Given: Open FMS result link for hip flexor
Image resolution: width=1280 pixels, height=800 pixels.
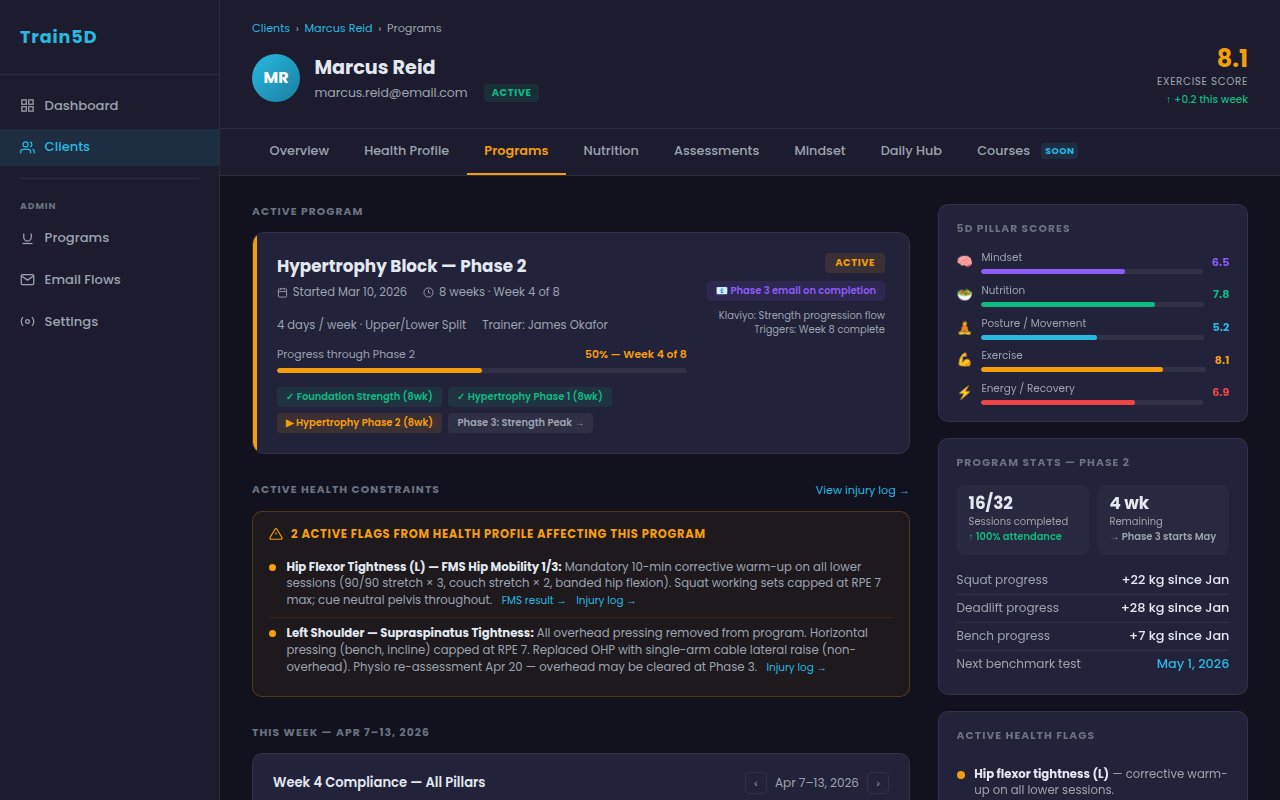Looking at the screenshot, I should click(x=533, y=601).
